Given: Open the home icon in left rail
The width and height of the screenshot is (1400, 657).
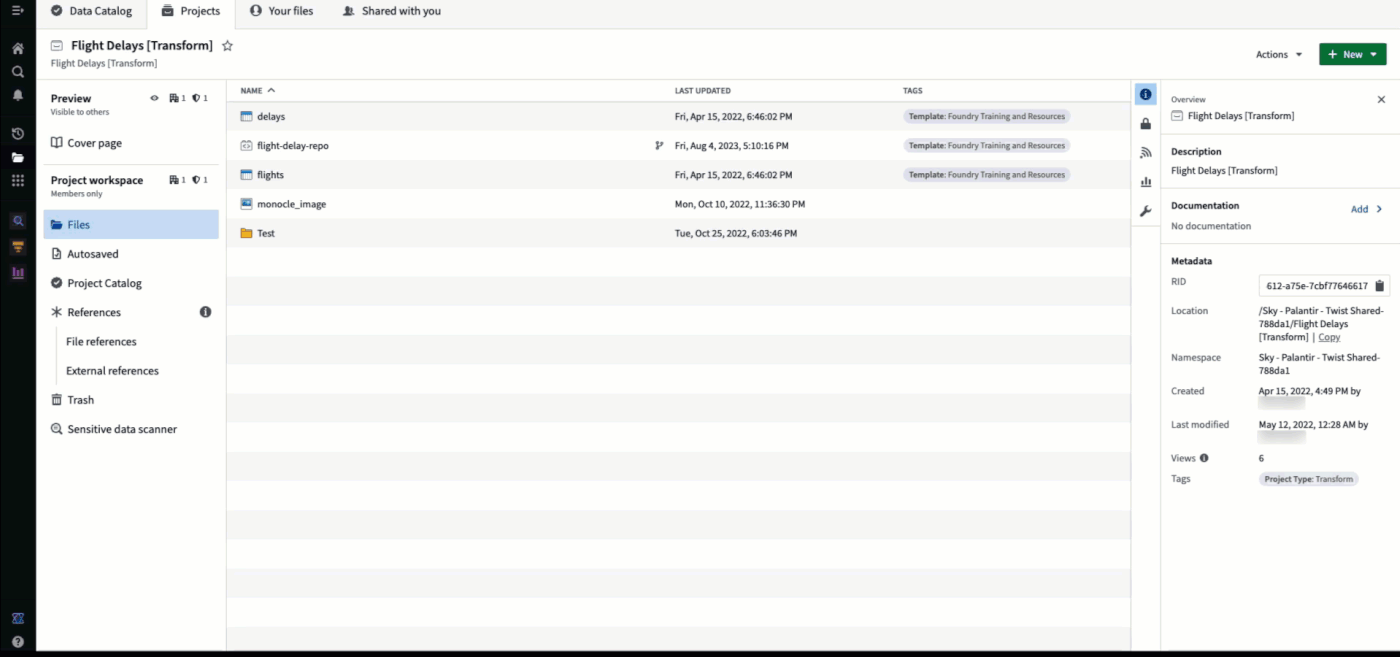Looking at the screenshot, I should click(x=18, y=48).
